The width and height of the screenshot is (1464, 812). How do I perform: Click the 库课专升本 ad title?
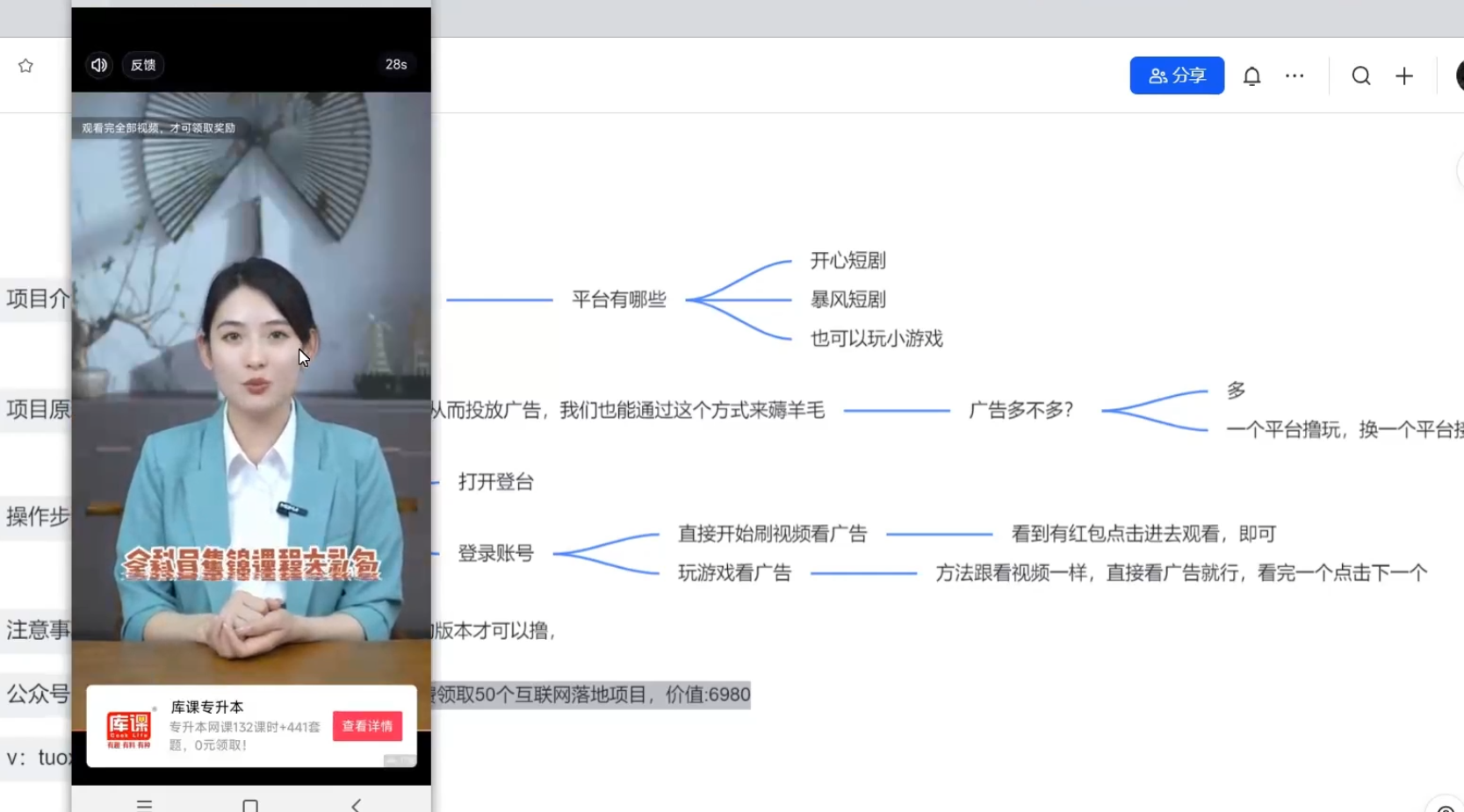click(x=207, y=707)
